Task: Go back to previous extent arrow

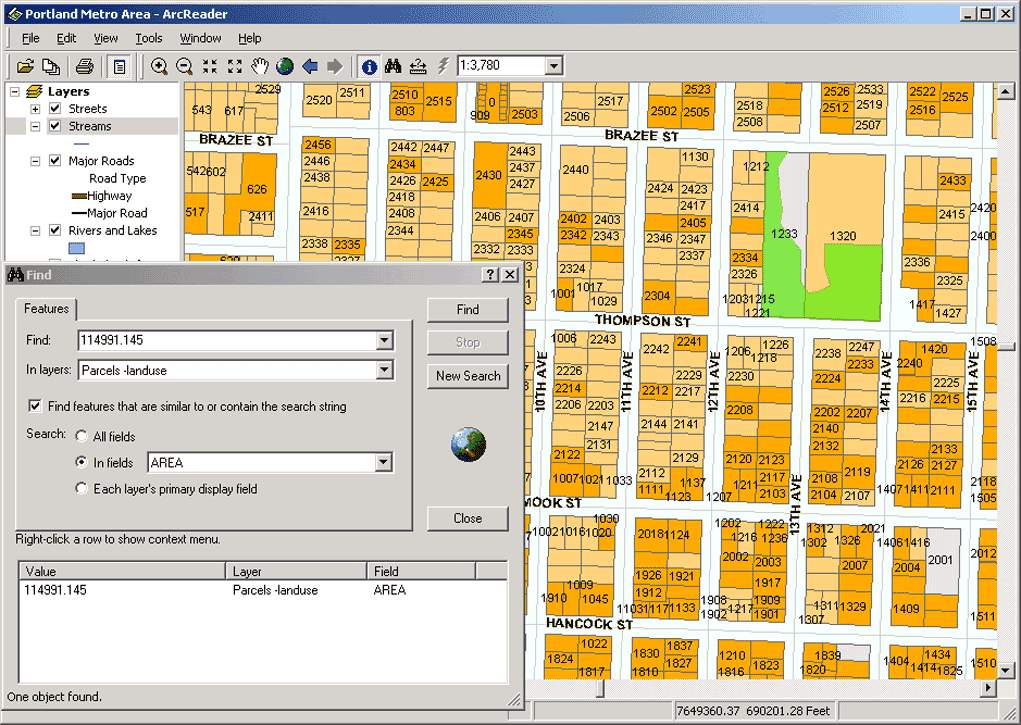Action: point(310,66)
